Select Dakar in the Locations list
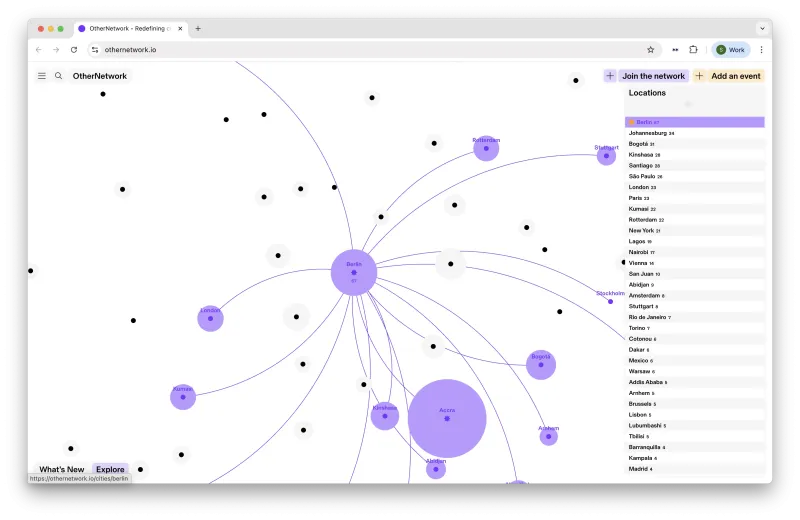800x520 pixels. 694,350
